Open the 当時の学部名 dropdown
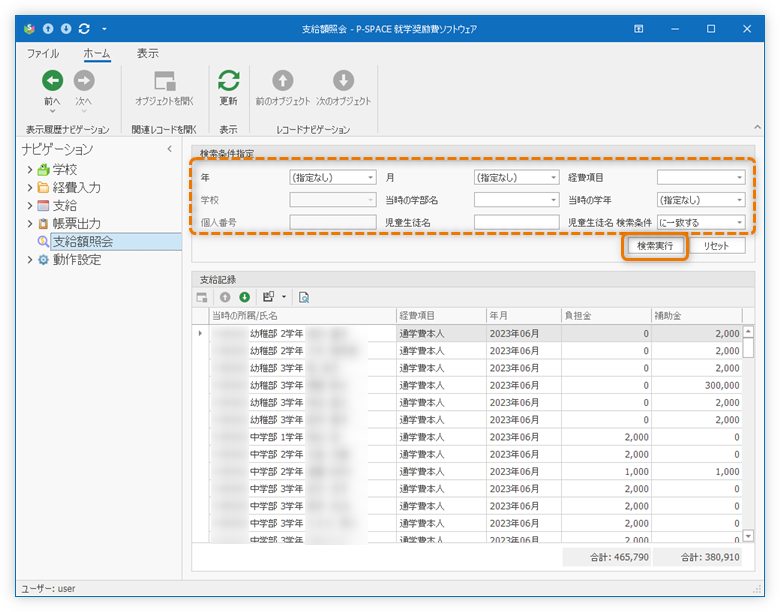 pos(554,200)
